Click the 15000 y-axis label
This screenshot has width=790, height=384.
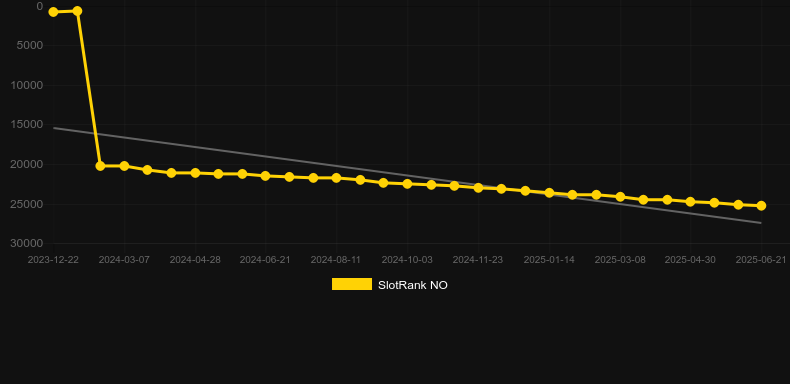tap(27, 124)
